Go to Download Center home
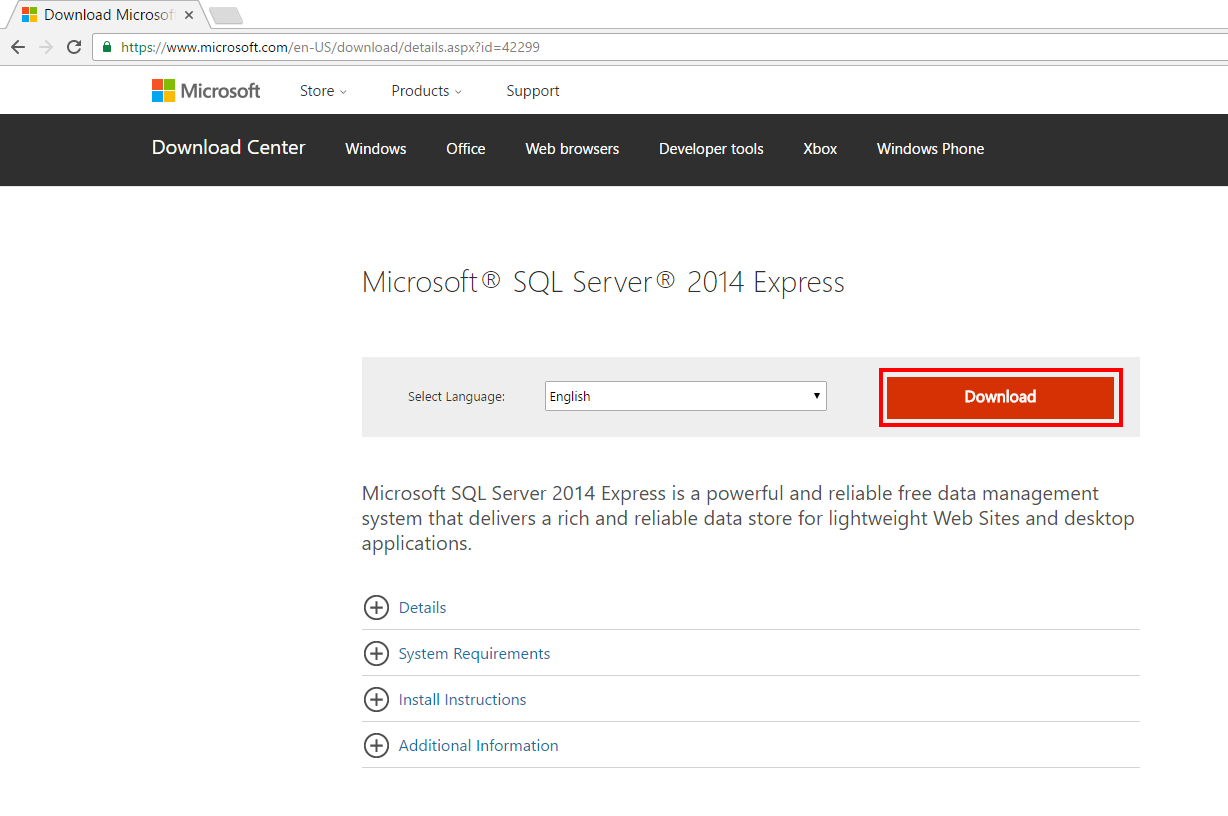 point(228,148)
